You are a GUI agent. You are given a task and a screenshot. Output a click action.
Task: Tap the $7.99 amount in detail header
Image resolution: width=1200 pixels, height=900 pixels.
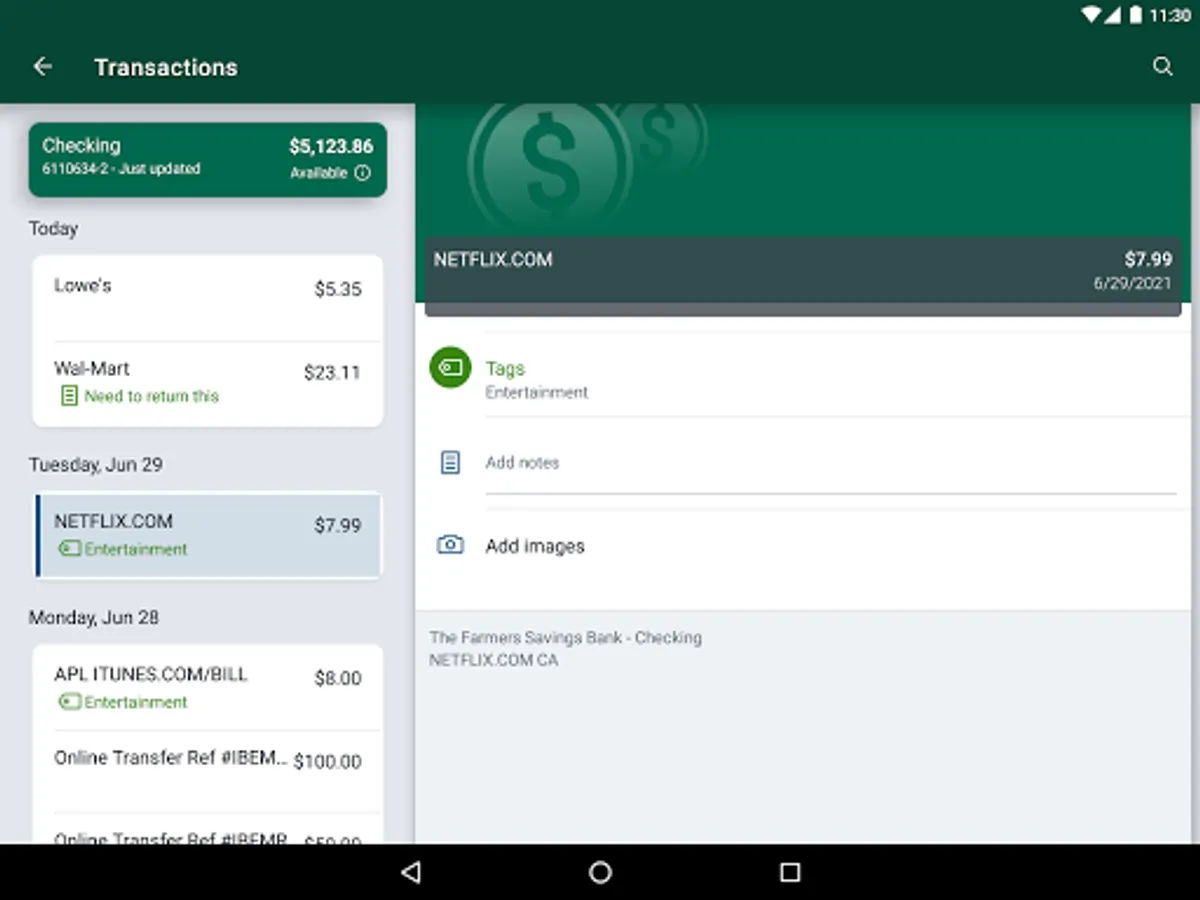tap(1148, 260)
